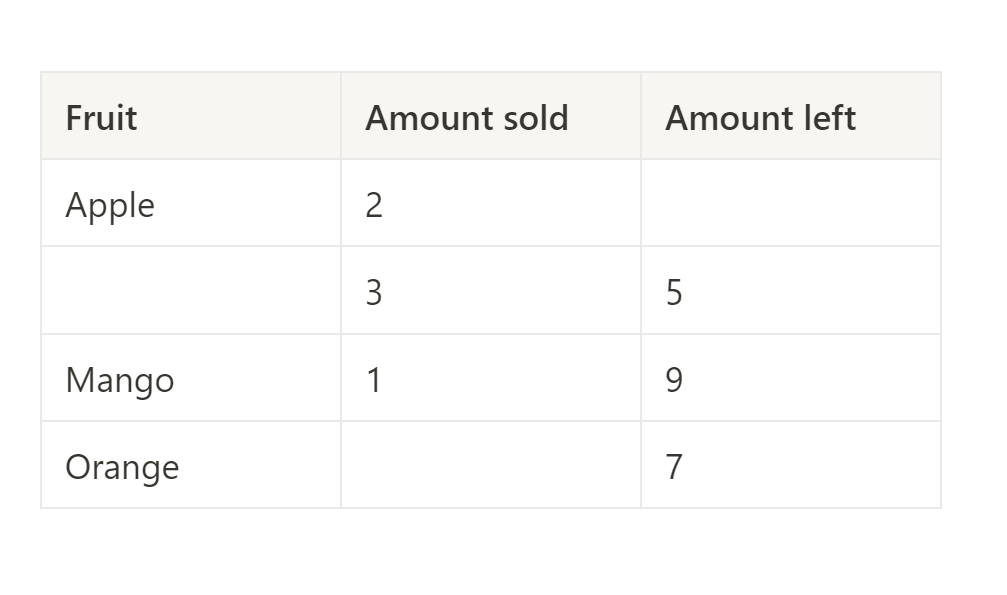The image size is (1007, 595).
Task: Click the blank area below the table
Action: click(x=491, y=553)
